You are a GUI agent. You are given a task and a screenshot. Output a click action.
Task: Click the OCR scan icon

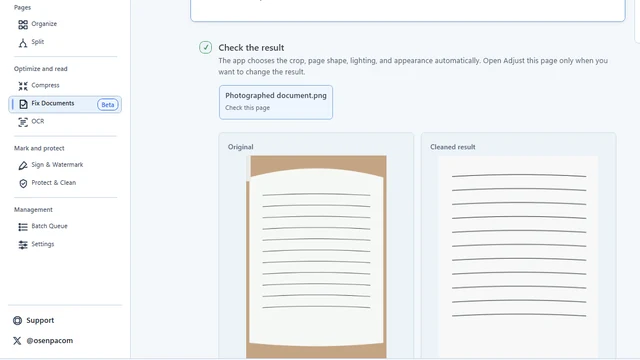[x=23, y=122]
